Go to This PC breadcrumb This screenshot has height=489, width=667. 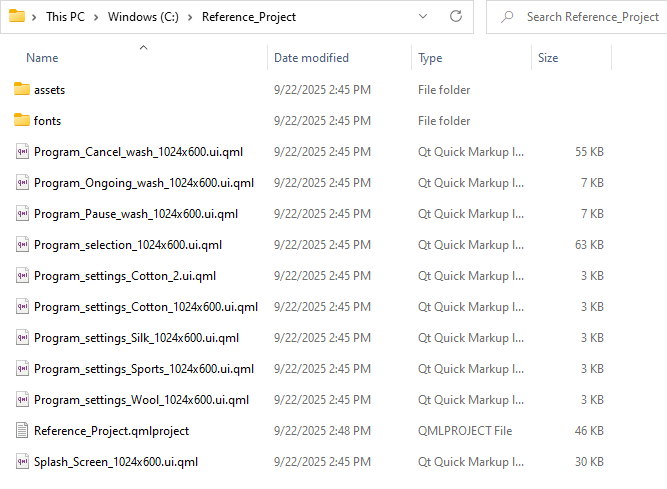click(x=67, y=17)
